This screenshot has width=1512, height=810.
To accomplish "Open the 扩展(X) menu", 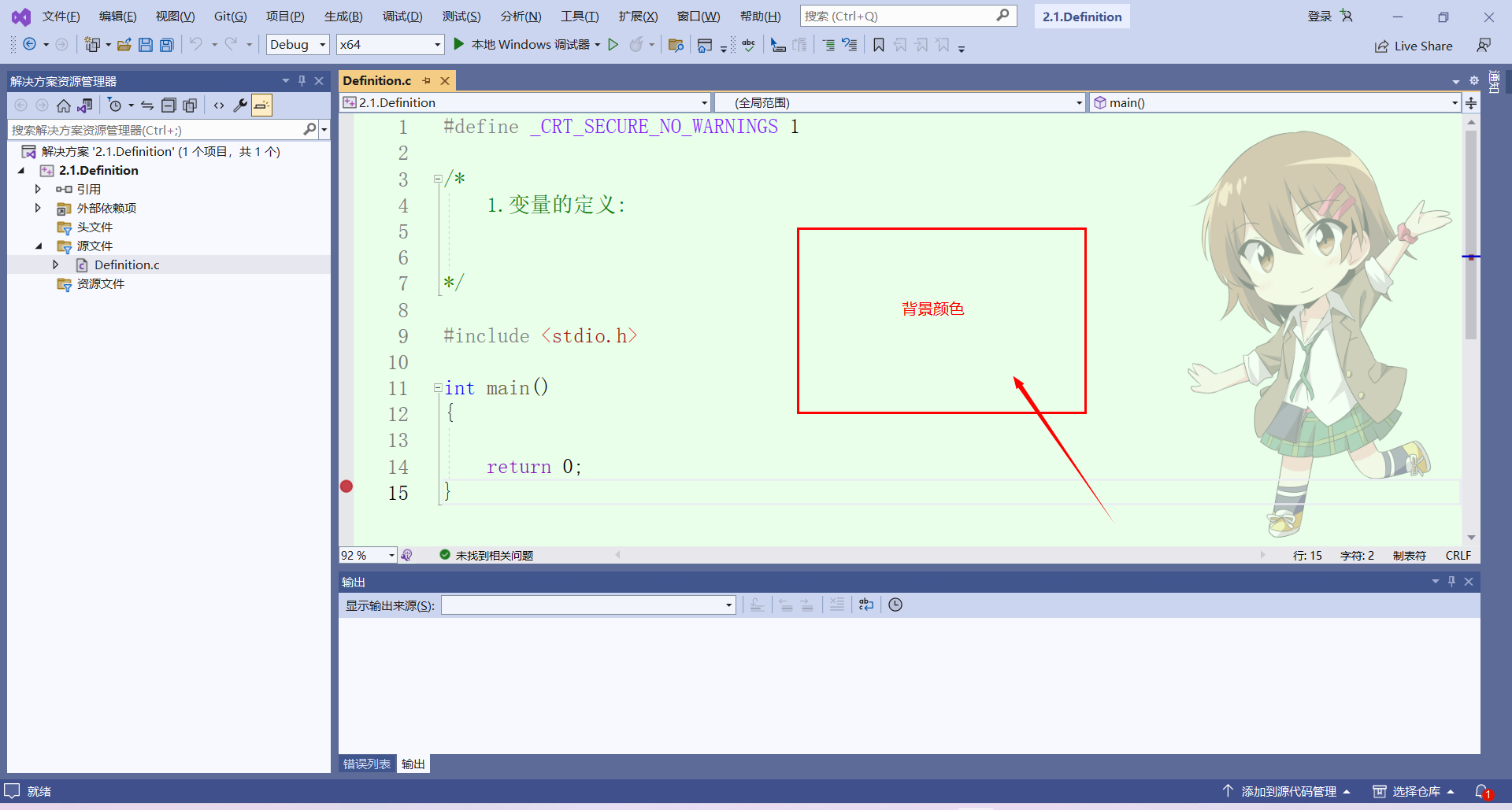I will coord(638,17).
